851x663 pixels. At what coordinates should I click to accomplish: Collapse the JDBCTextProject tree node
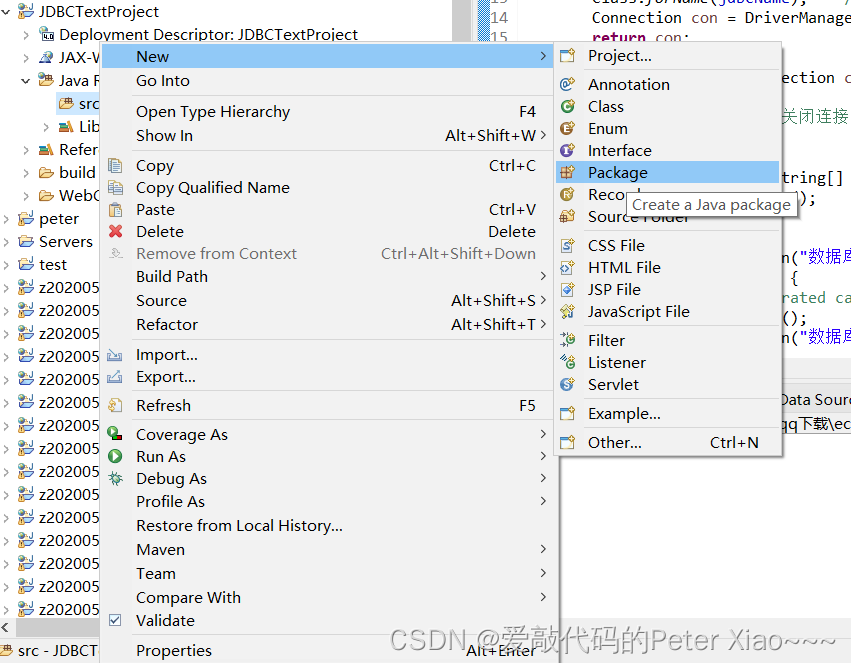click(6, 11)
